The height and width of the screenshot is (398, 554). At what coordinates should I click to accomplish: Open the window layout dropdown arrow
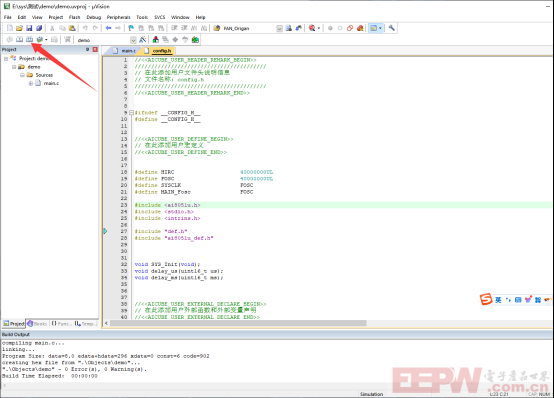tap(380, 28)
